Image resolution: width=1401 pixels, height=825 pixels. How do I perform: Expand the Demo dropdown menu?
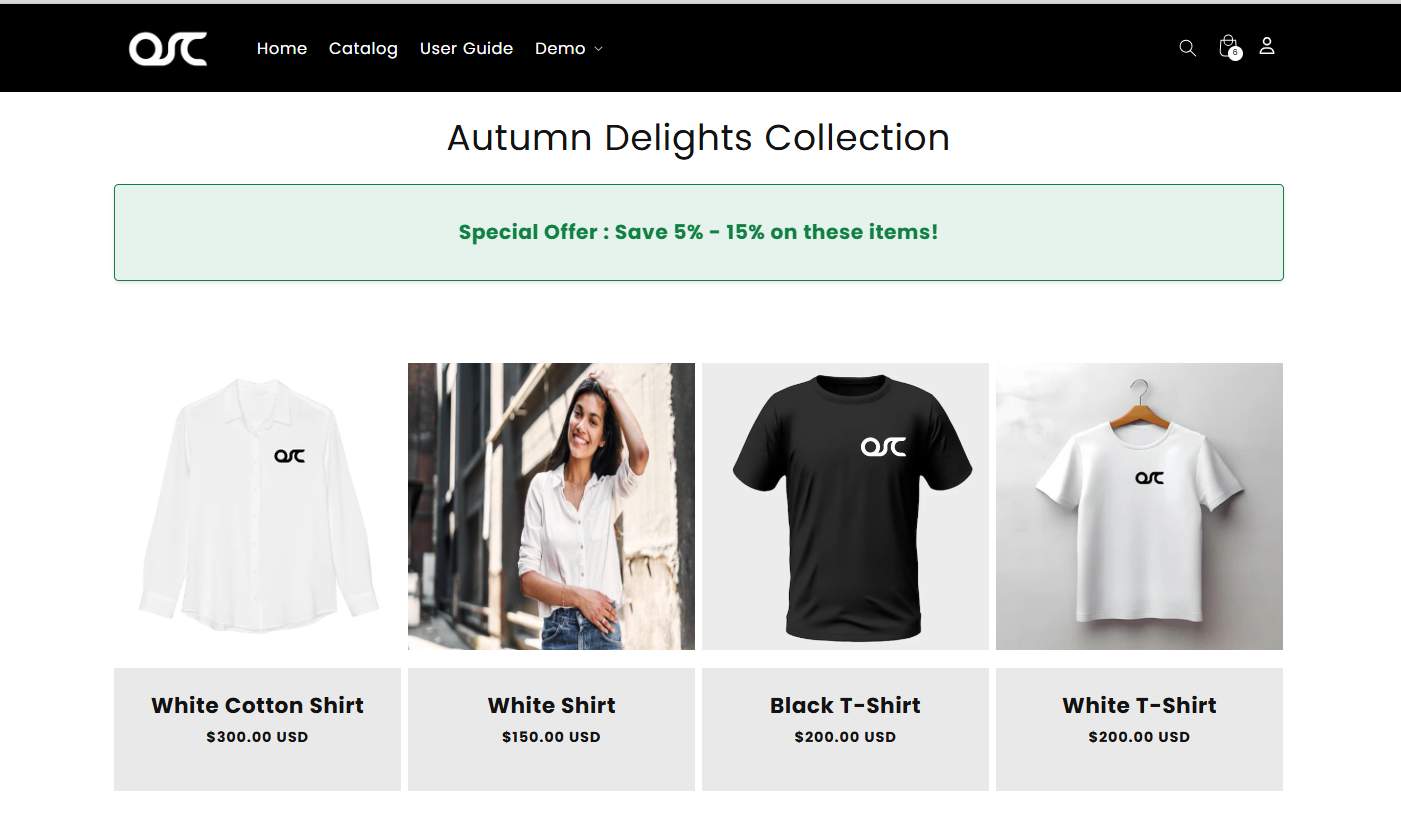pyautogui.click(x=568, y=48)
